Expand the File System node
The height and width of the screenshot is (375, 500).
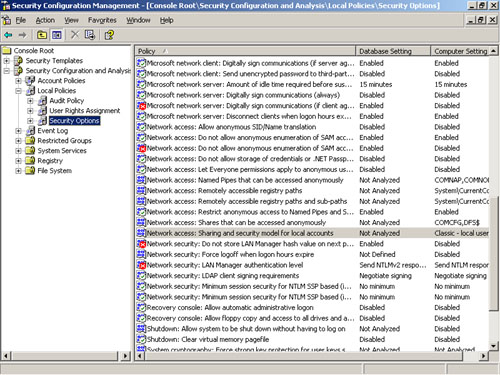click(18, 171)
